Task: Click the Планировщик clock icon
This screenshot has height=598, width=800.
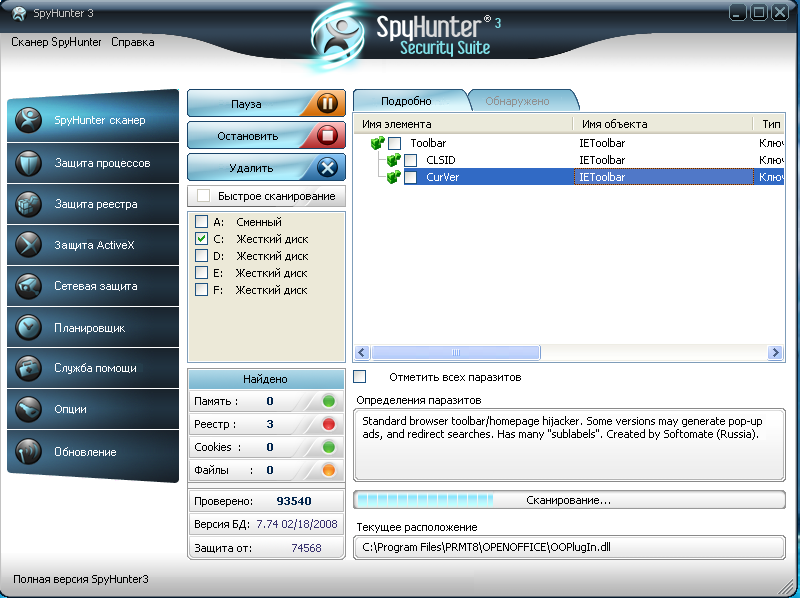Action: [28, 328]
